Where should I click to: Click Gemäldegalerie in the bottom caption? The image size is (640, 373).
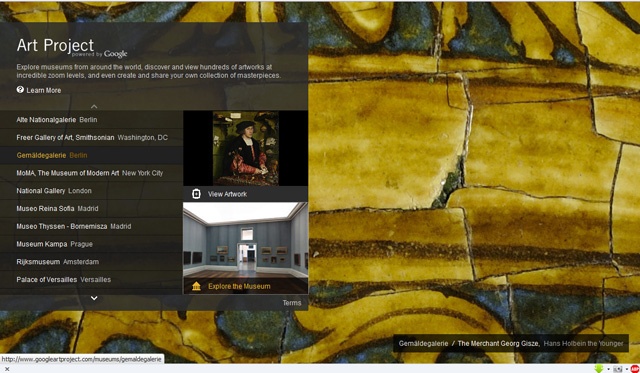pyautogui.click(x=423, y=344)
